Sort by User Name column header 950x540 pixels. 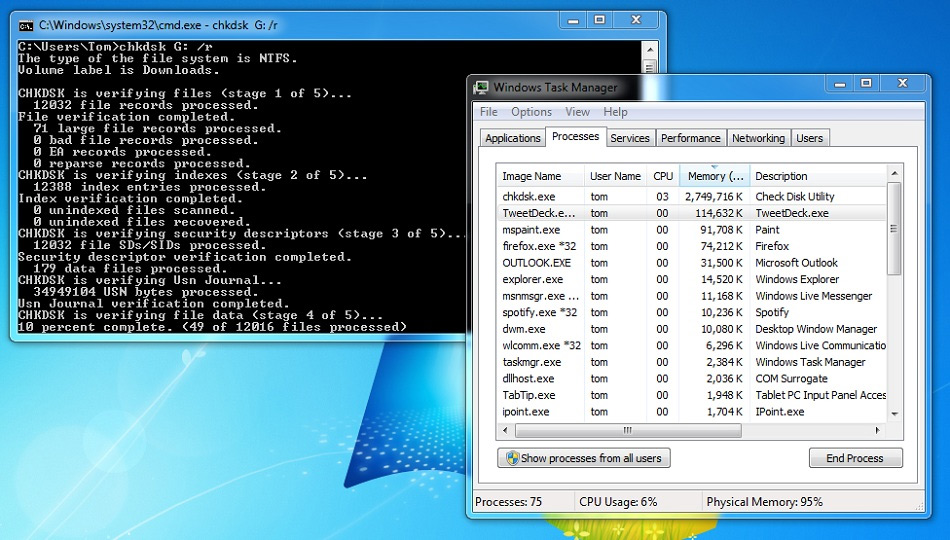[x=615, y=176]
